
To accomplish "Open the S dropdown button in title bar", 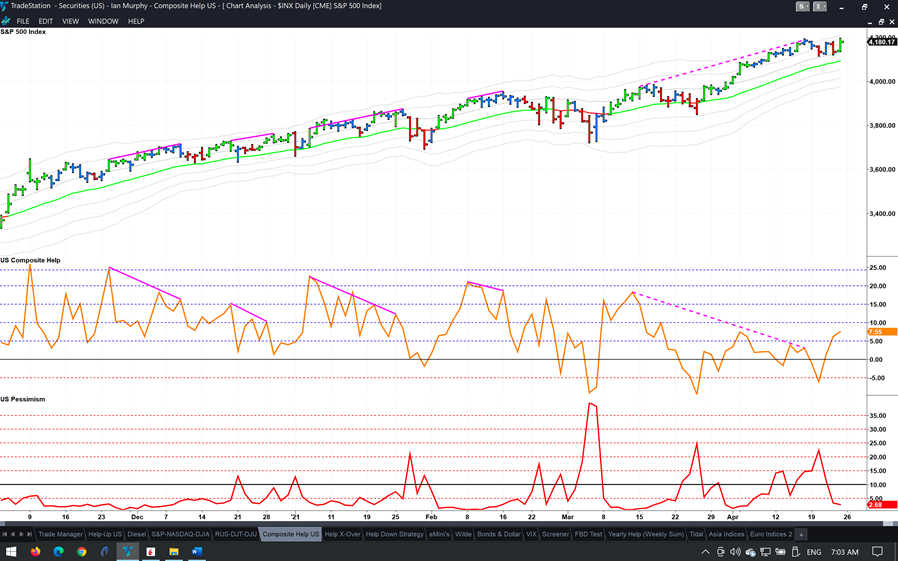I will point(803,7).
